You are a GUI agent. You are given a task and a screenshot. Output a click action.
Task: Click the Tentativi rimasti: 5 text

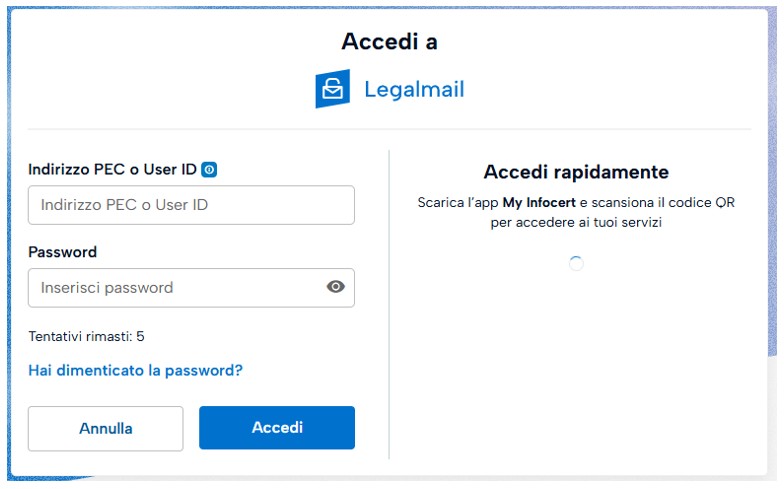[86, 336]
